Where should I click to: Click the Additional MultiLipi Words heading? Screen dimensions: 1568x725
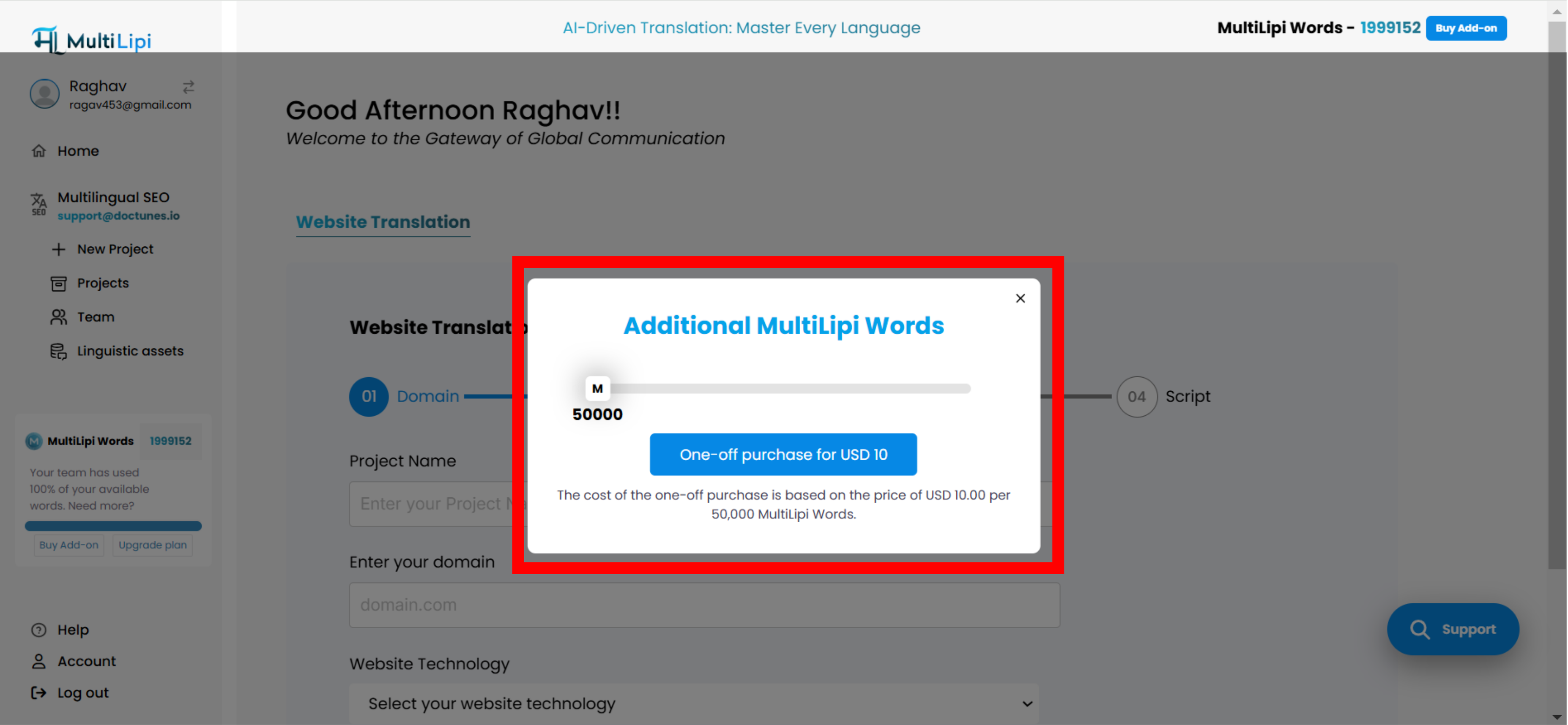click(783, 325)
